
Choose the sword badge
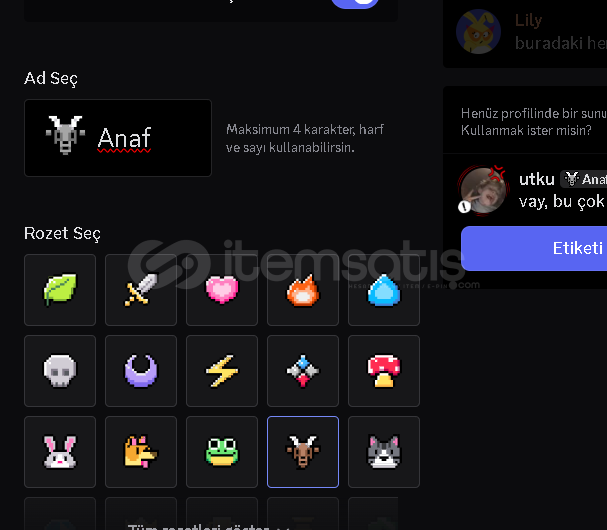tap(141, 290)
